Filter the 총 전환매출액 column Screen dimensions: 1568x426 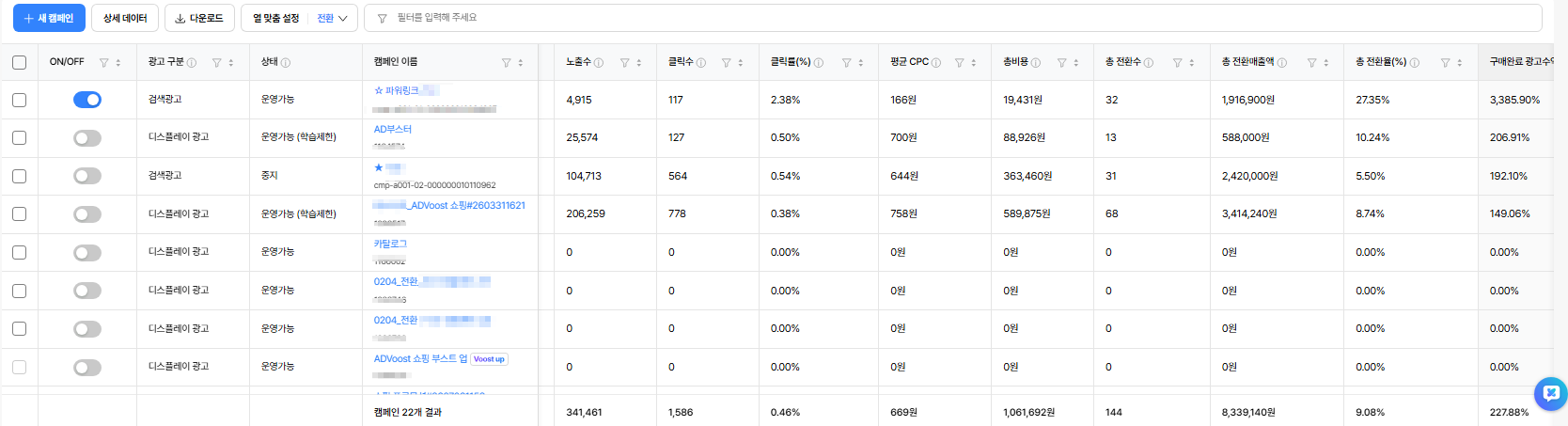[x=1311, y=63]
